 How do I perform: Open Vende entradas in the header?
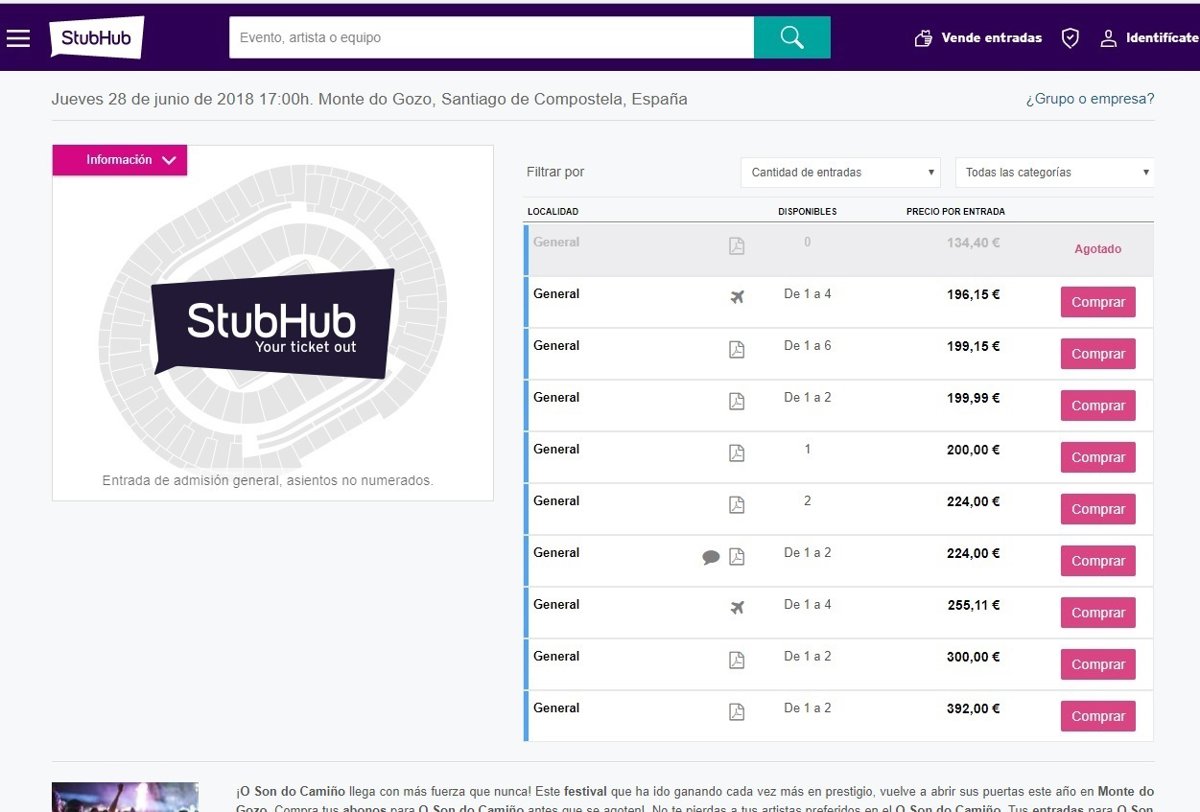[x=979, y=38]
